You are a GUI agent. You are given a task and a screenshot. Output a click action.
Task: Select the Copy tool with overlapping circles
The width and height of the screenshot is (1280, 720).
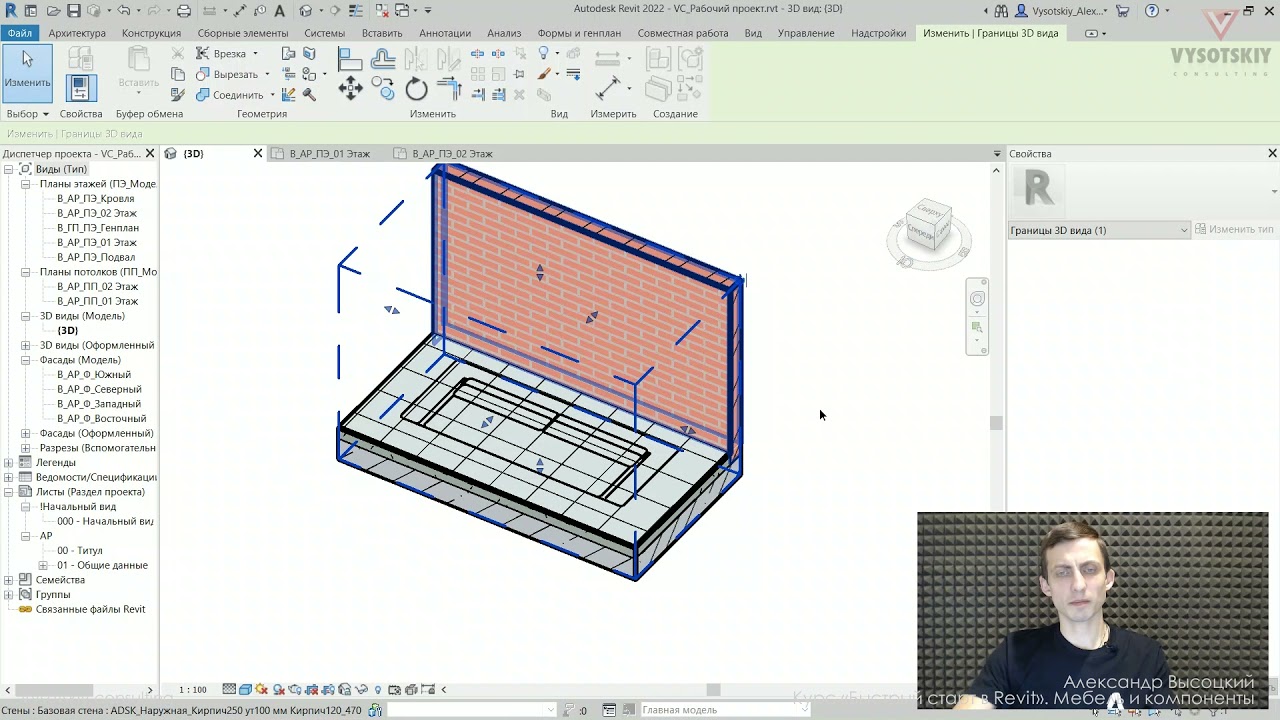click(x=383, y=89)
